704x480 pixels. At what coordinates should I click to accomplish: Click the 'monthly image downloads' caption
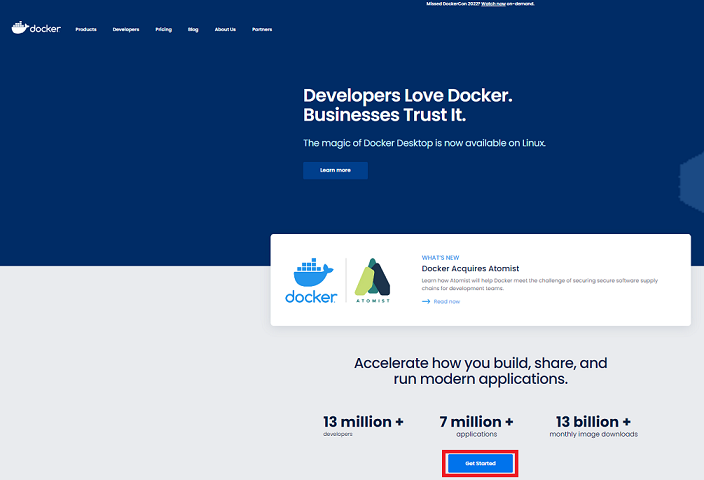pos(594,434)
